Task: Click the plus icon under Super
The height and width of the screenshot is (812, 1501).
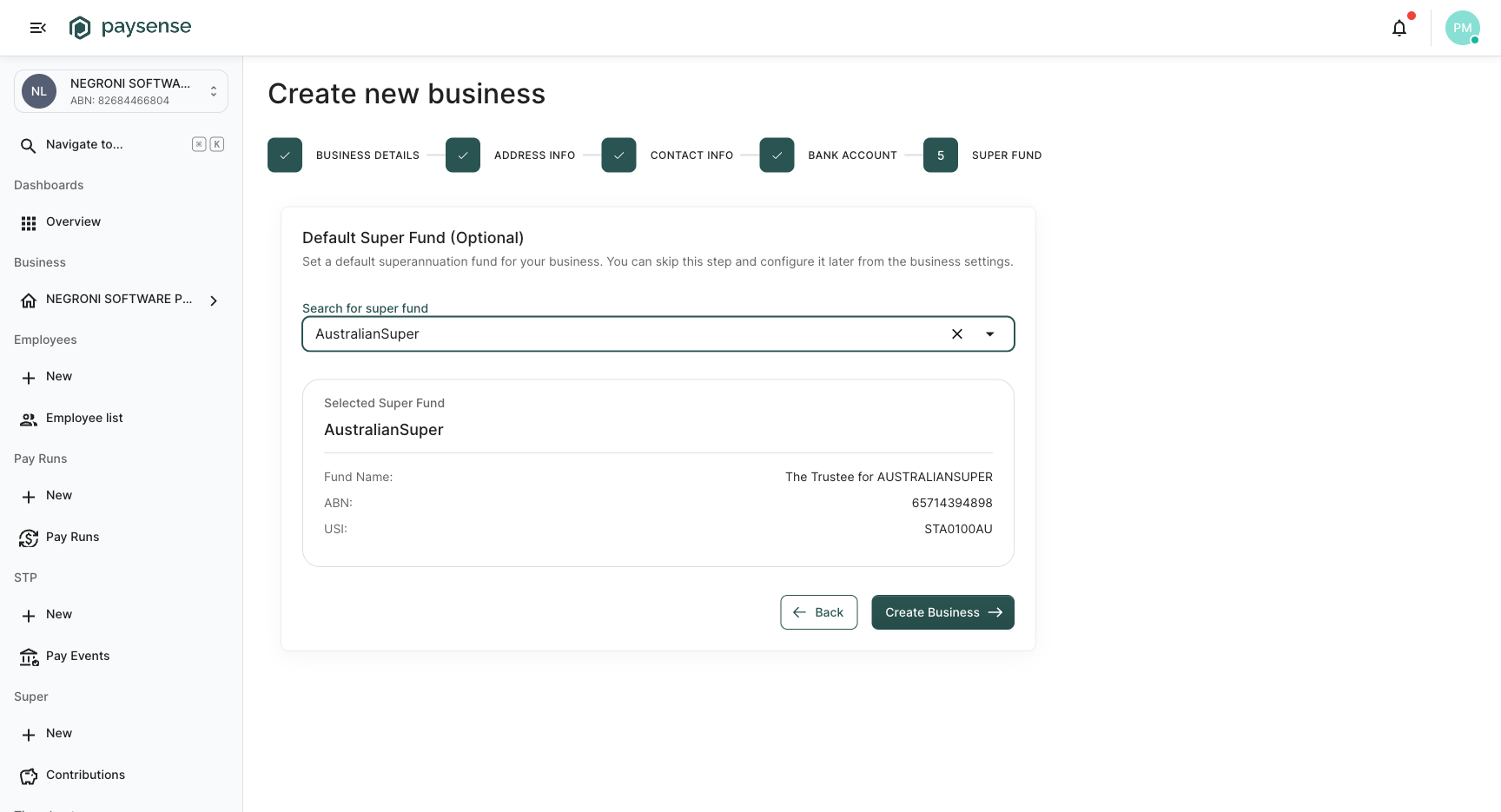Action: click(29, 735)
